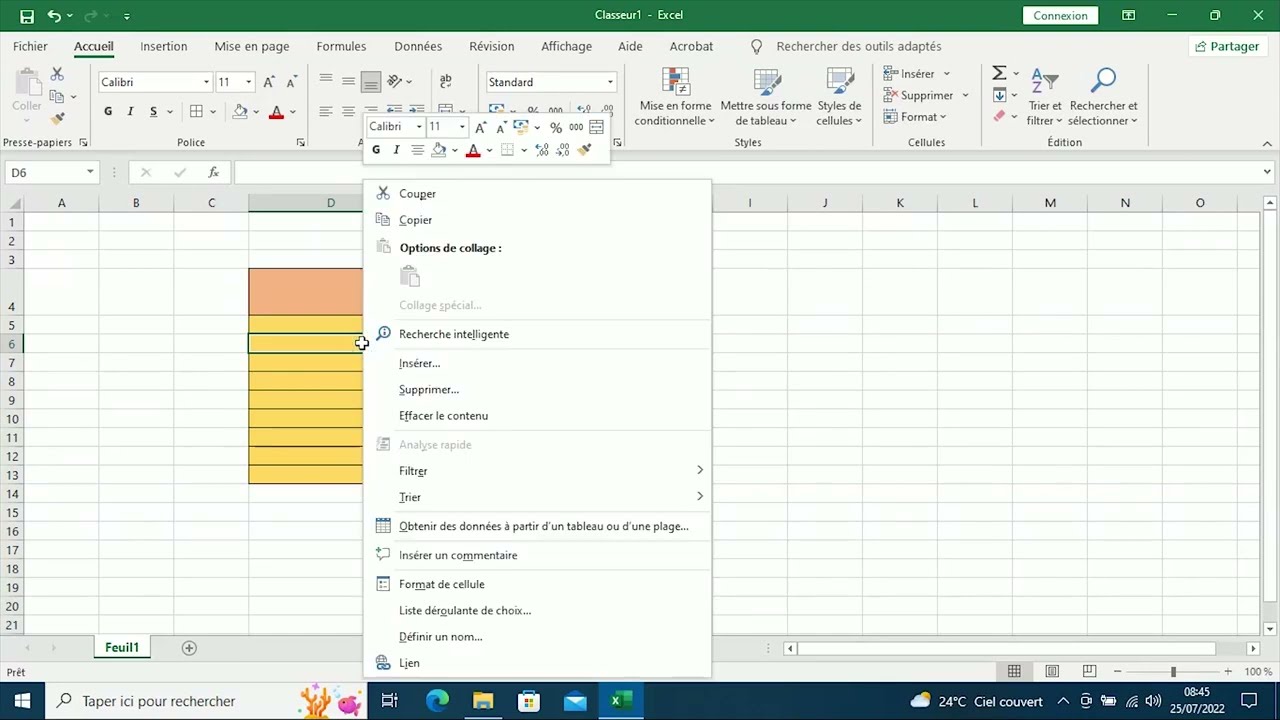Screen dimensions: 1280x720
Task: Click the Connexion button
Action: [x=1060, y=16]
